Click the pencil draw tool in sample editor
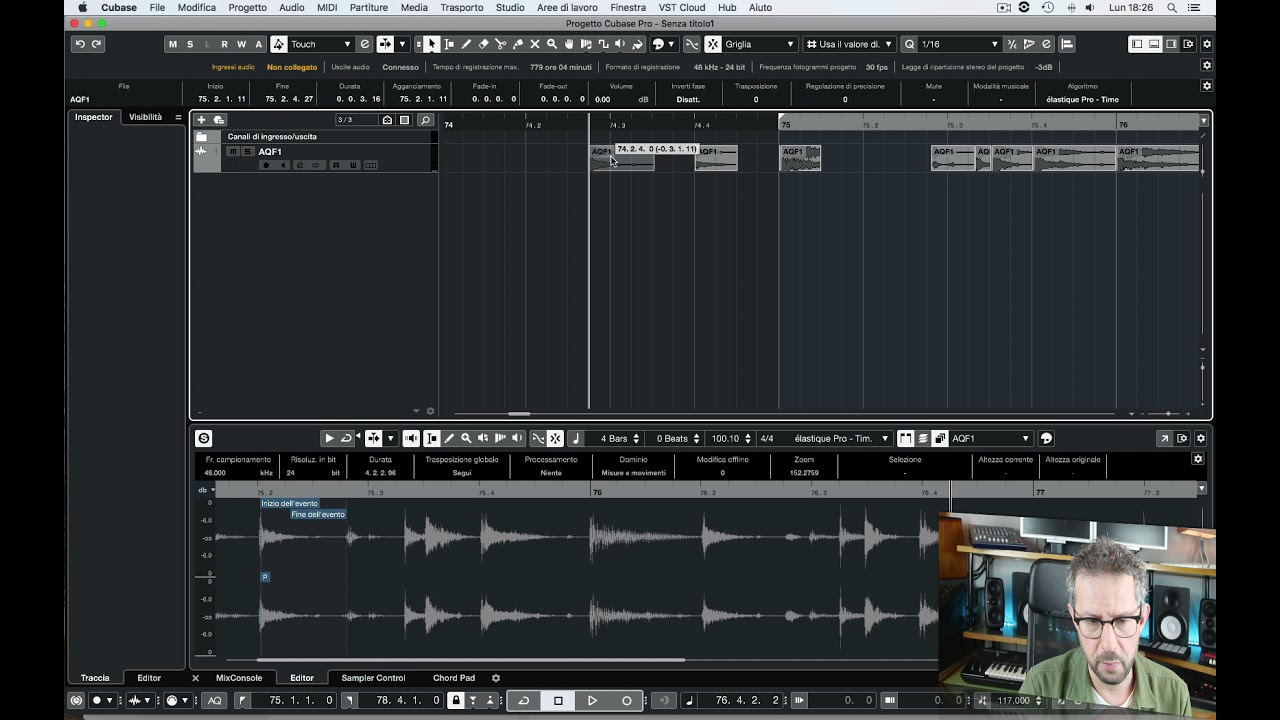Screen dimensions: 1280x720 tap(449, 438)
